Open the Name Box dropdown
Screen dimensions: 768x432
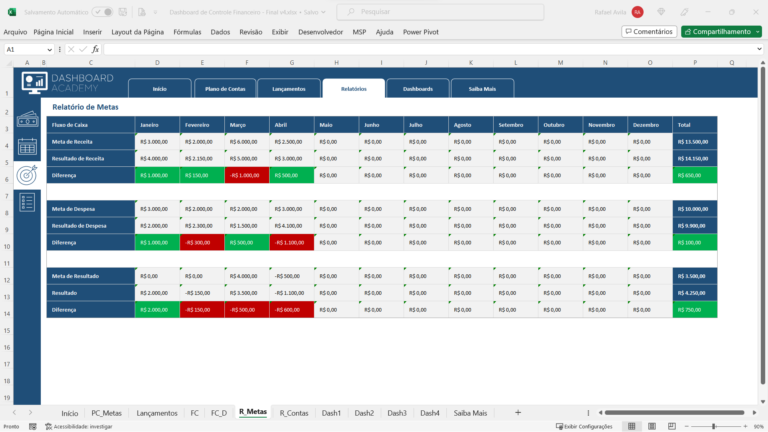point(49,49)
